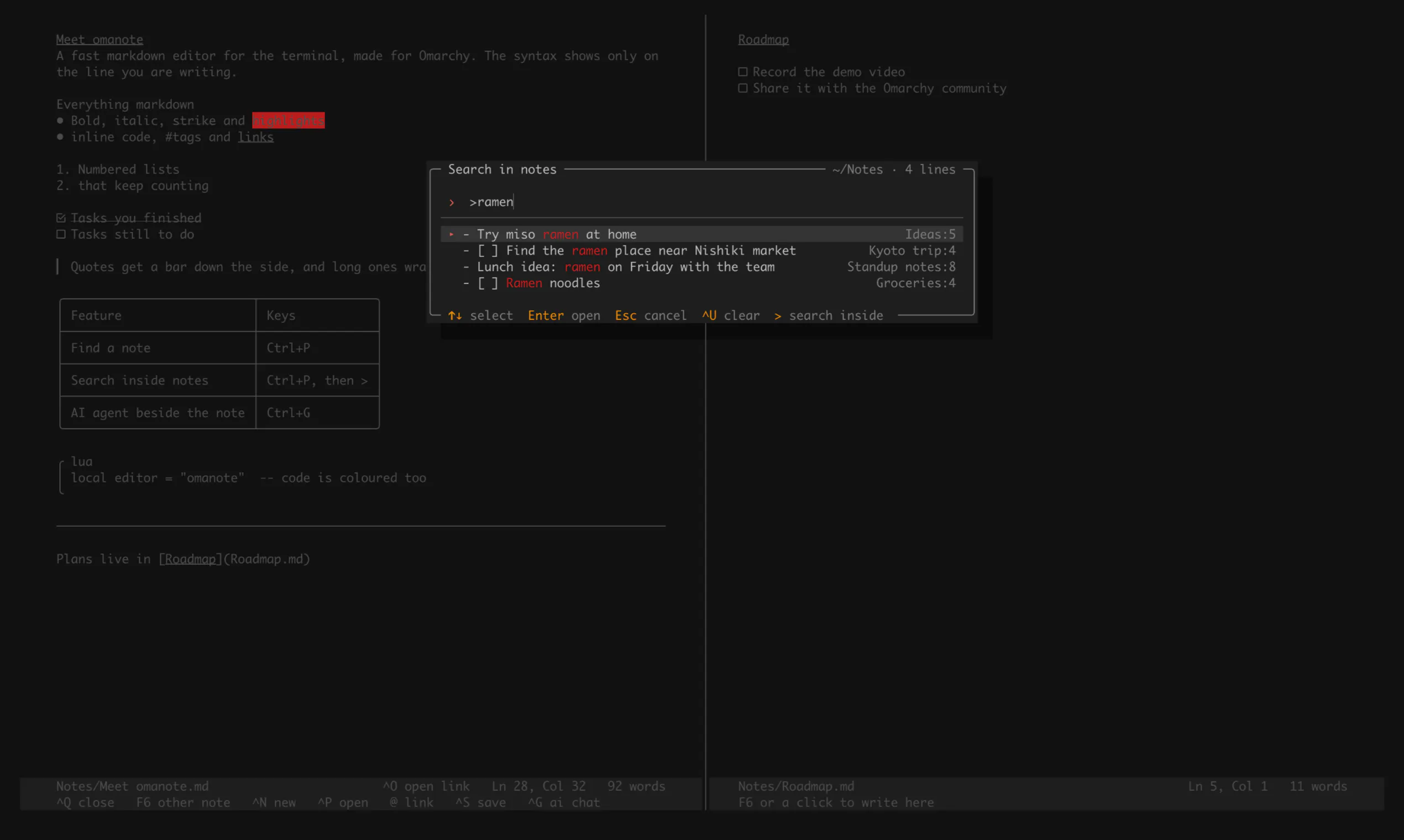1404x840 pixels.
Task: Select the 'Try miso ramen at home' result
Action: [x=701, y=234]
